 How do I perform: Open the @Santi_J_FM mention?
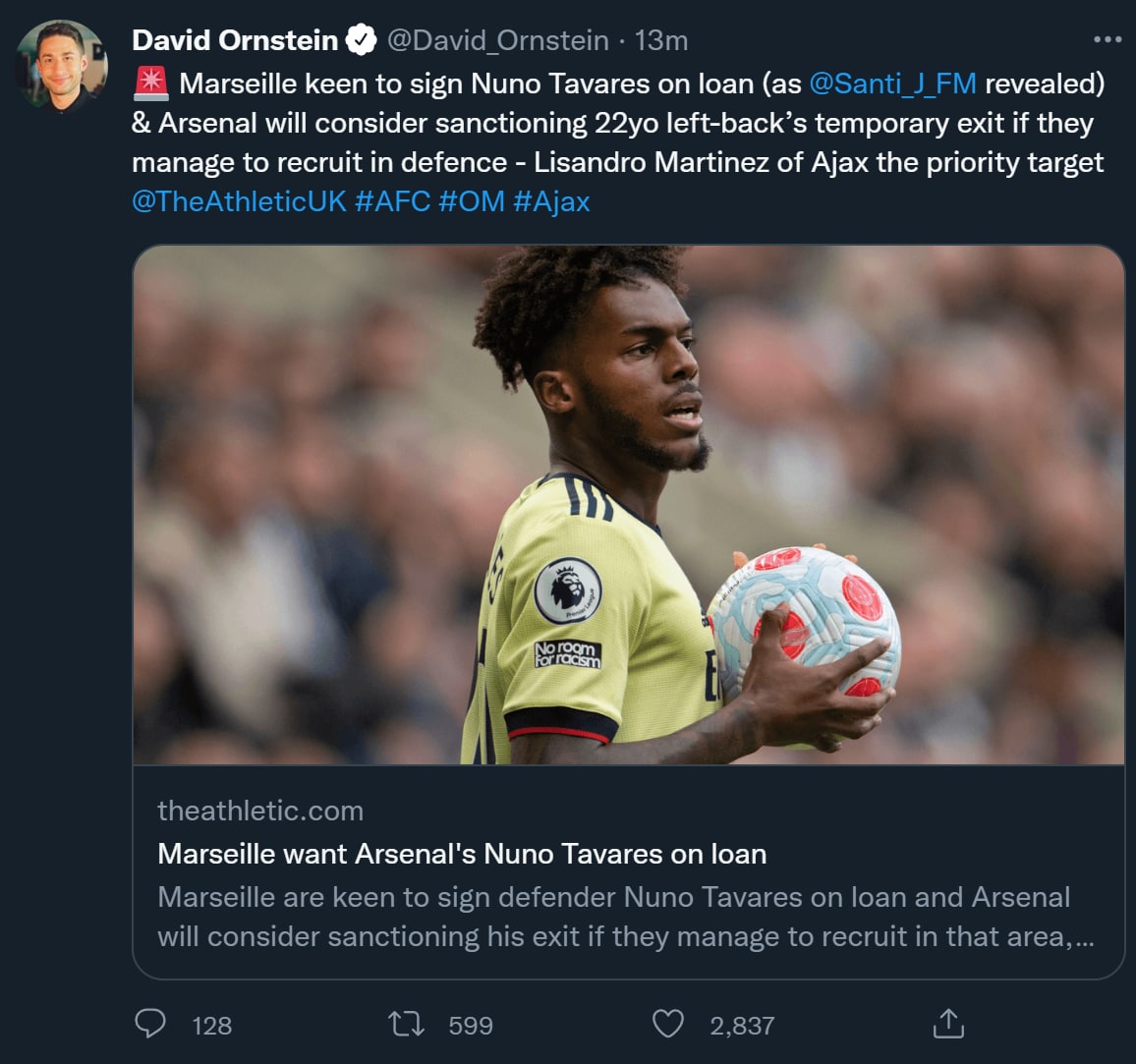tap(892, 84)
